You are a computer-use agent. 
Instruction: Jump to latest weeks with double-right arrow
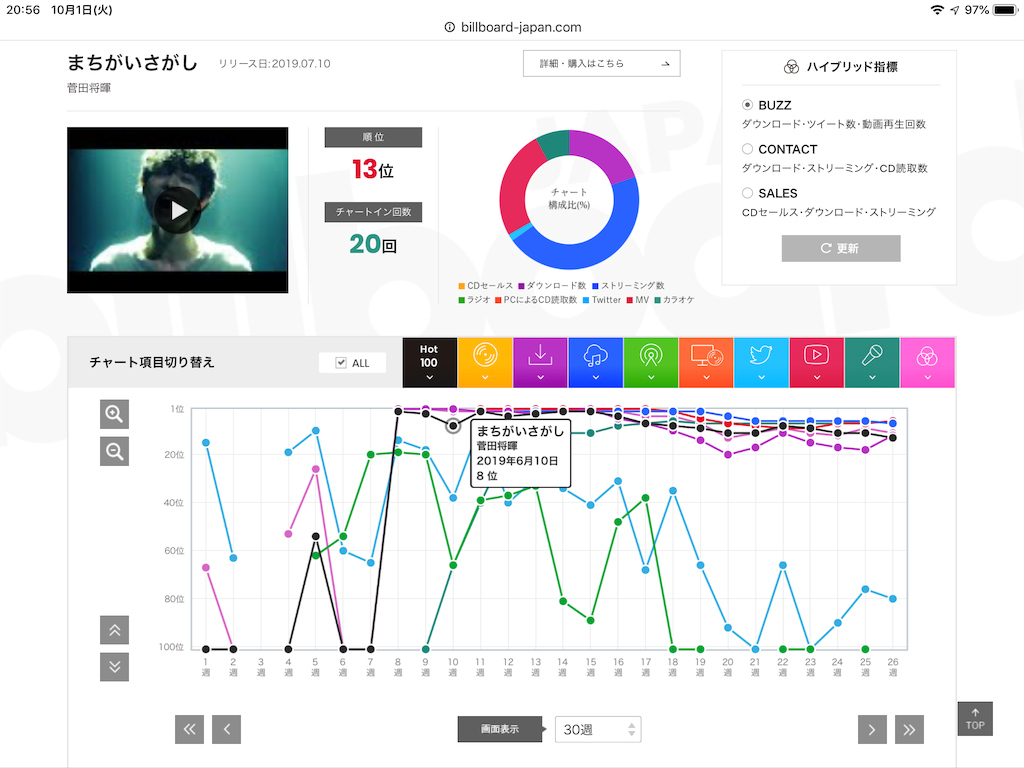point(909,729)
